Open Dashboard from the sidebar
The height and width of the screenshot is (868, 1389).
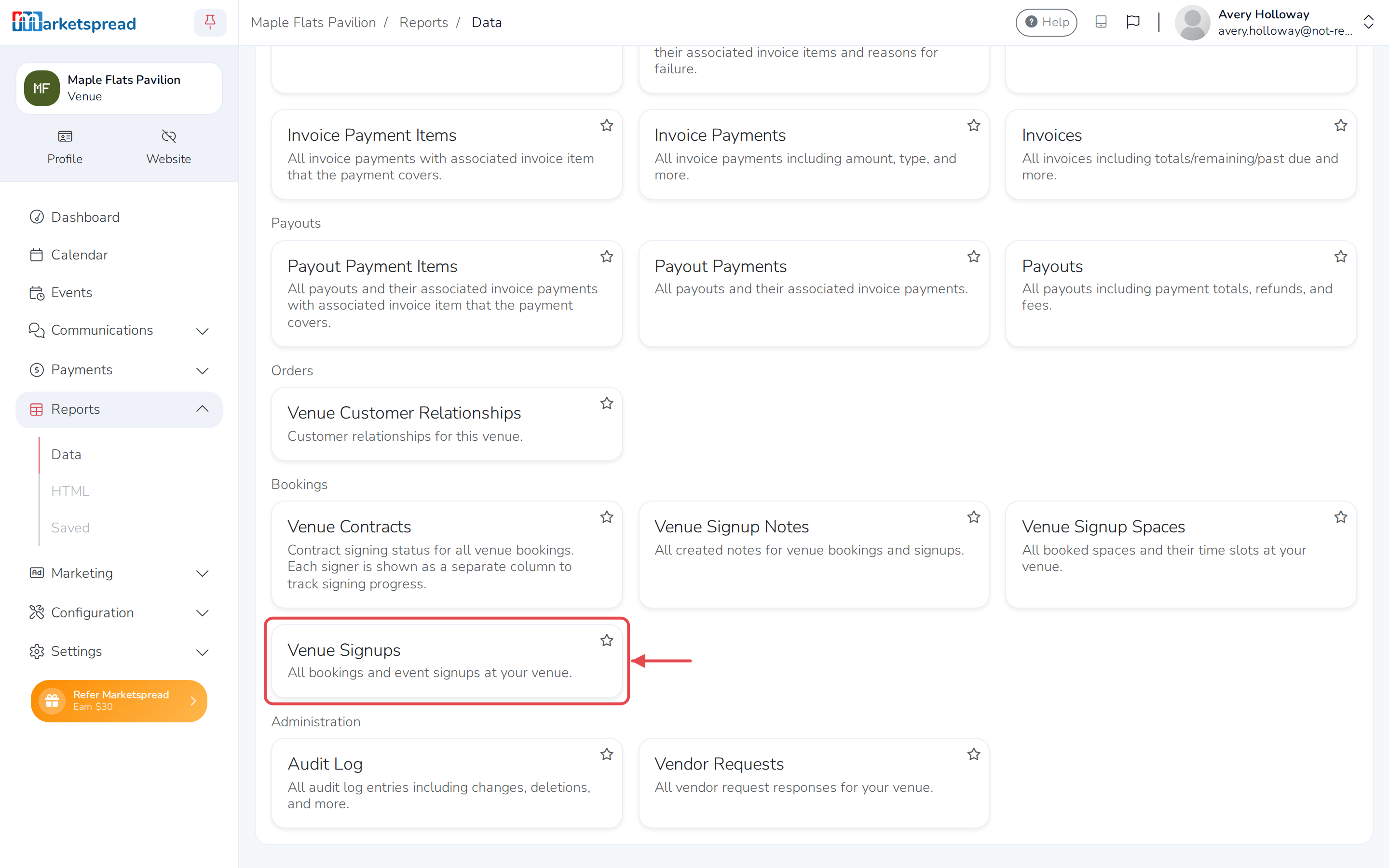click(x=119, y=217)
